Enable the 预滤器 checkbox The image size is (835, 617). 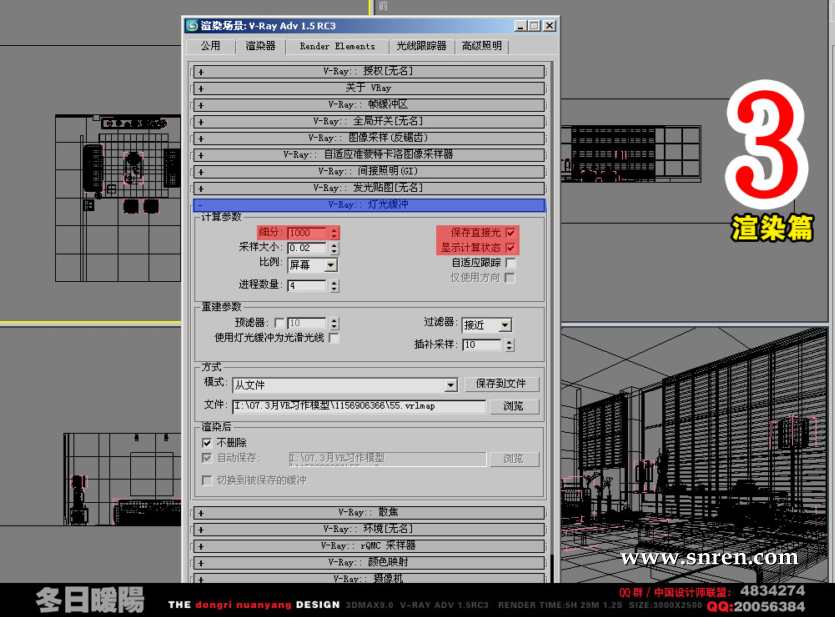tap(279, 323)
